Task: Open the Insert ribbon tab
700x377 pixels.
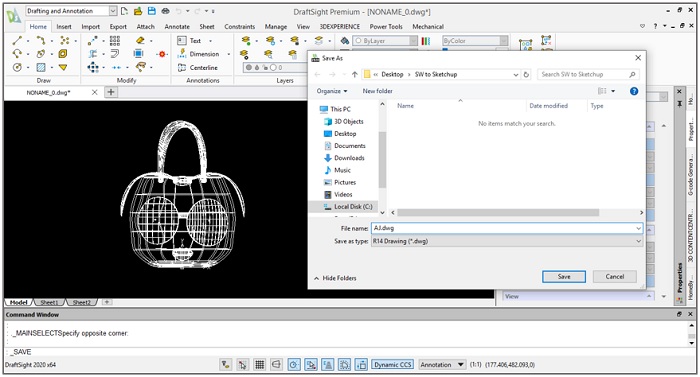Action: click(x=64, y=27)
